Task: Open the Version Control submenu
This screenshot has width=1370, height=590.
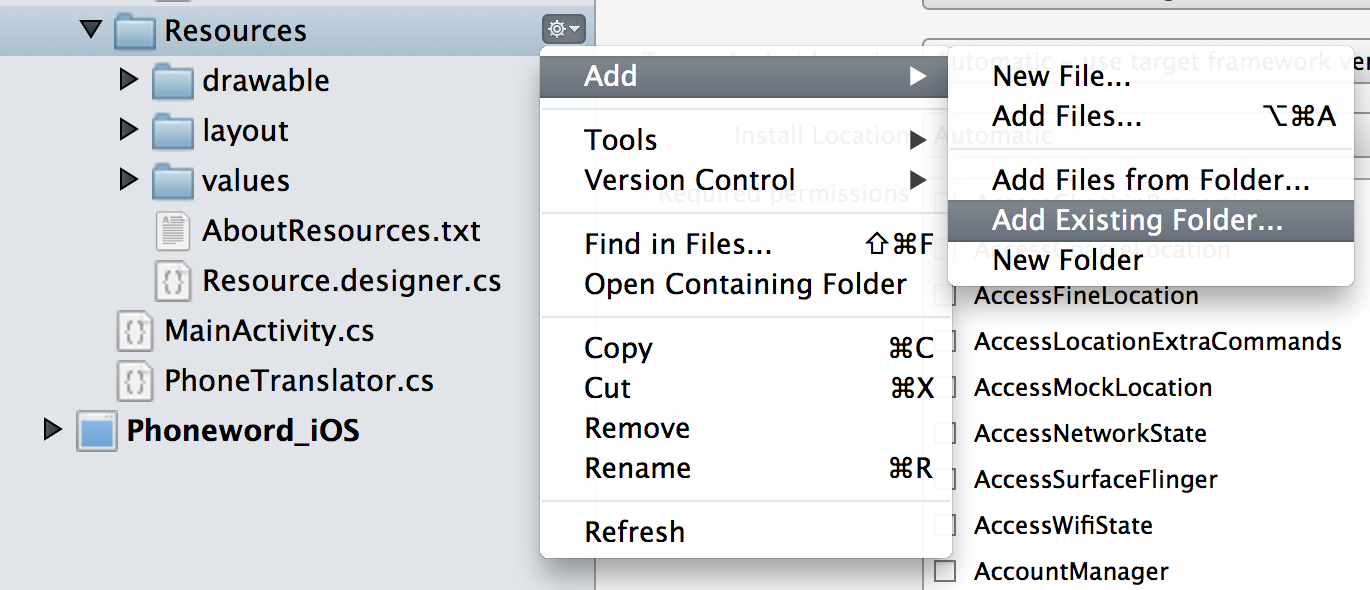Action: [x=690, y=180]
